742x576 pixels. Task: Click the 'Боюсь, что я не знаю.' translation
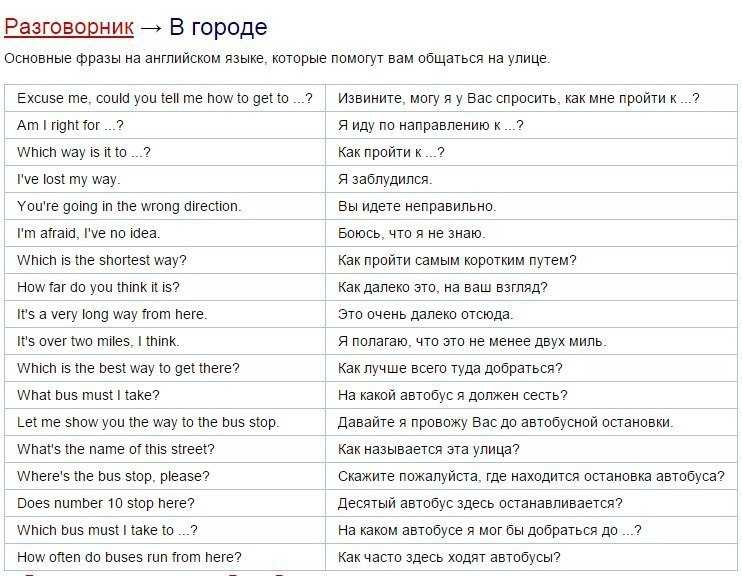pos(411,233)
